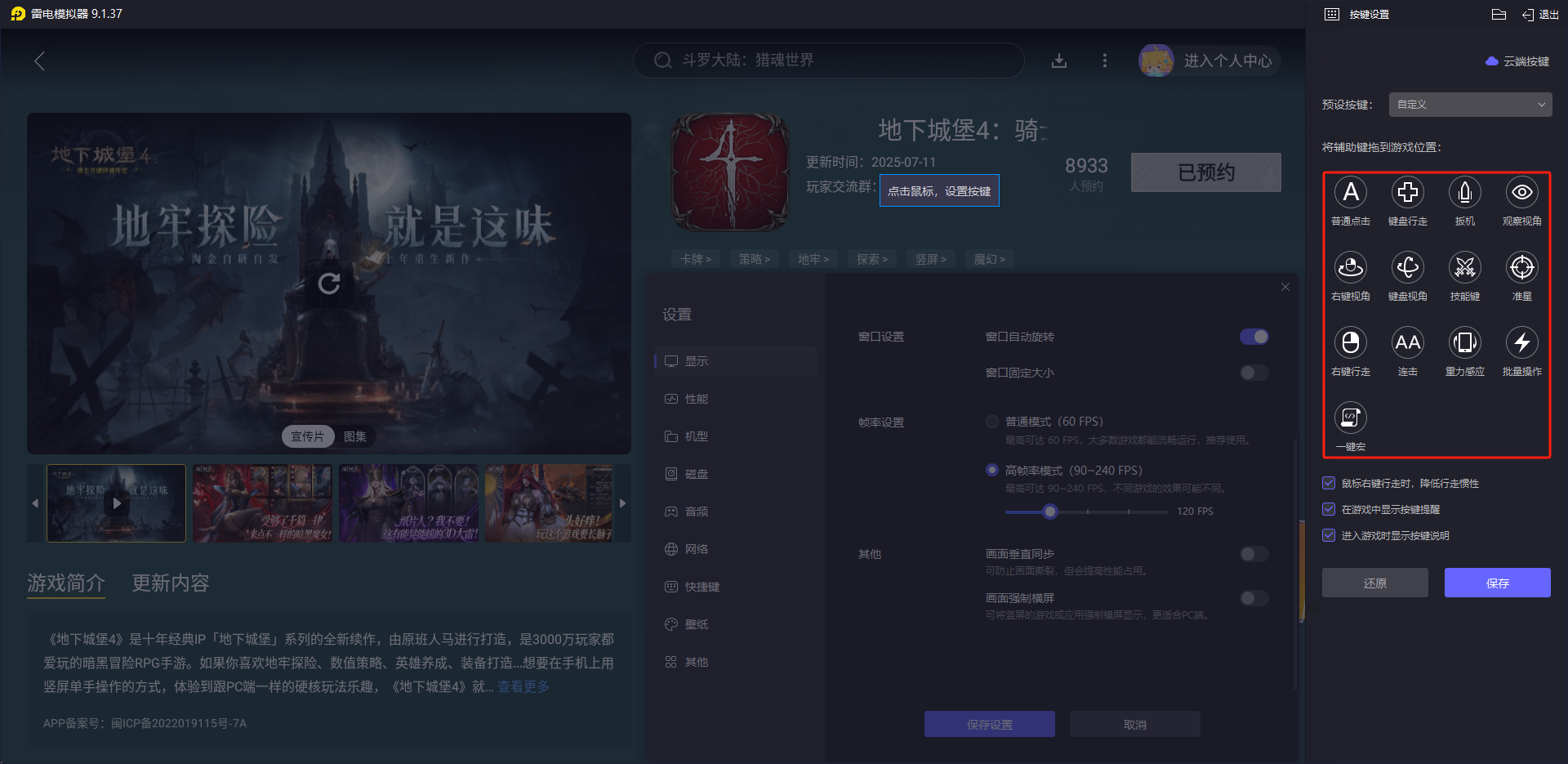The height and width of the screenshot is (764, 1568).
Task: Pick the 连击 AA combo icon
Action: tap(1408, 343)
